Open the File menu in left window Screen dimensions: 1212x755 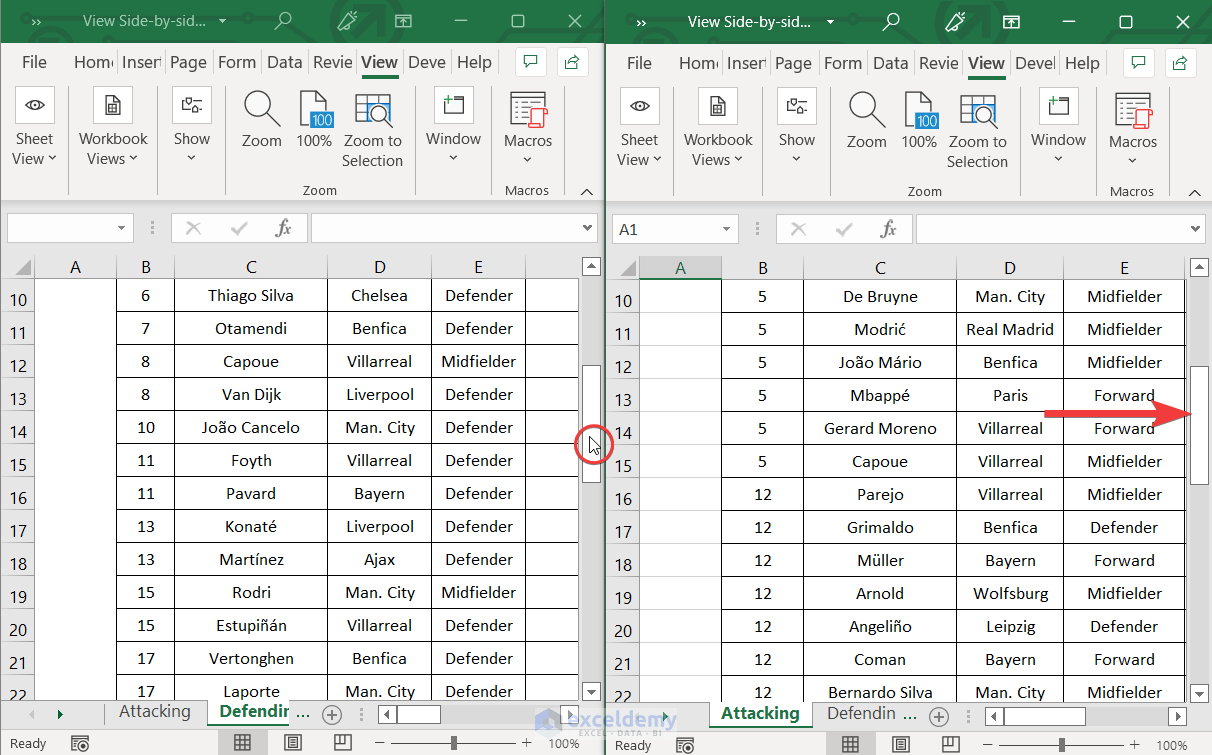coord(33,62)
